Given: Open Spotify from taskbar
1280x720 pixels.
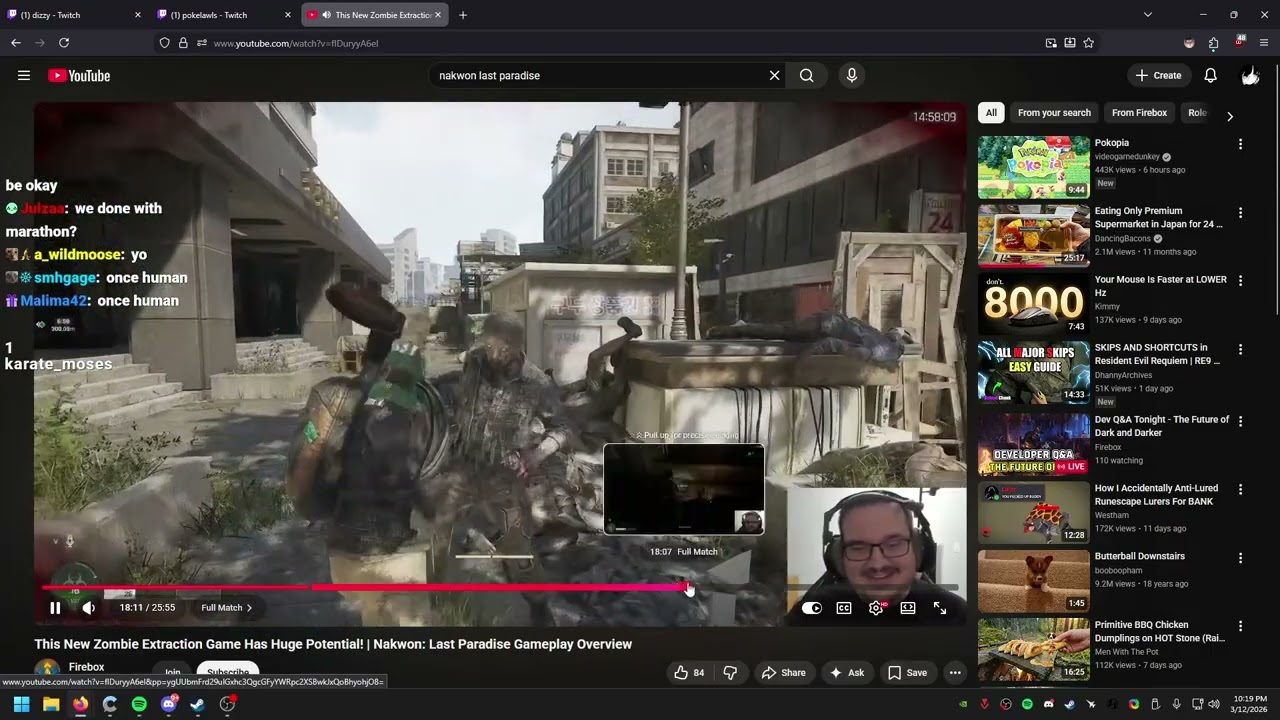Looking at the screenshot, I should (x=139, y=704).
